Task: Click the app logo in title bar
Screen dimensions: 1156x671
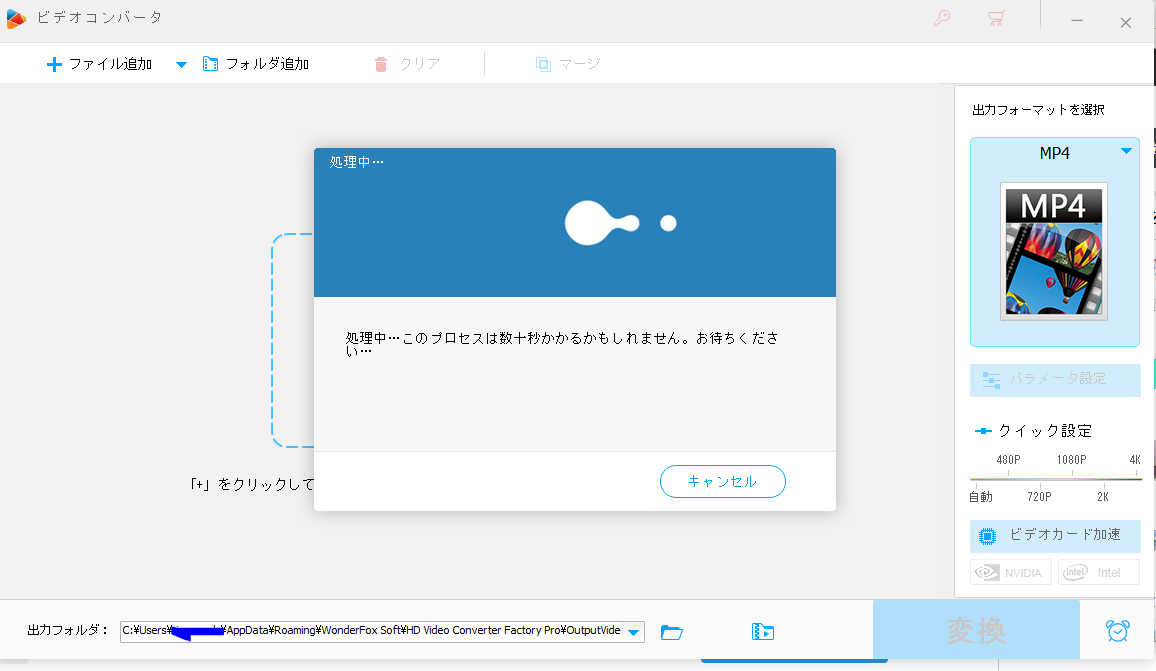Action: pos(15,18)
